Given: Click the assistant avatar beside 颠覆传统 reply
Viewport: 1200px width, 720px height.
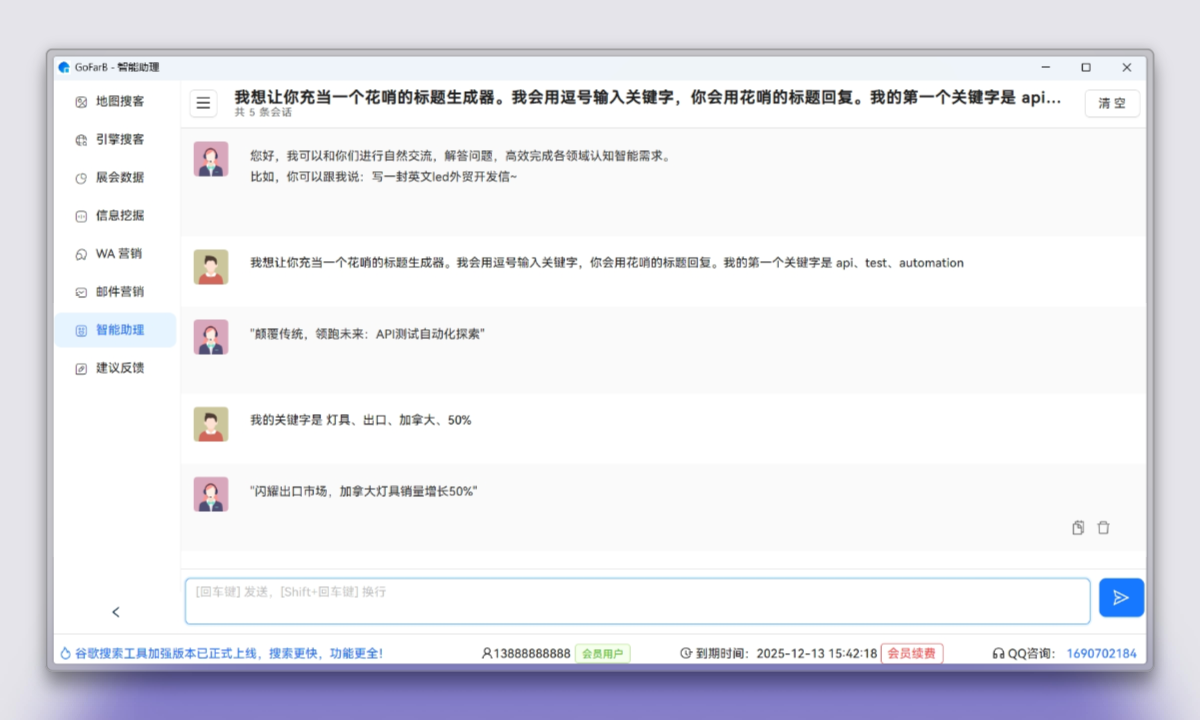Looking at the screenshot, I should (x=211, y=337).
